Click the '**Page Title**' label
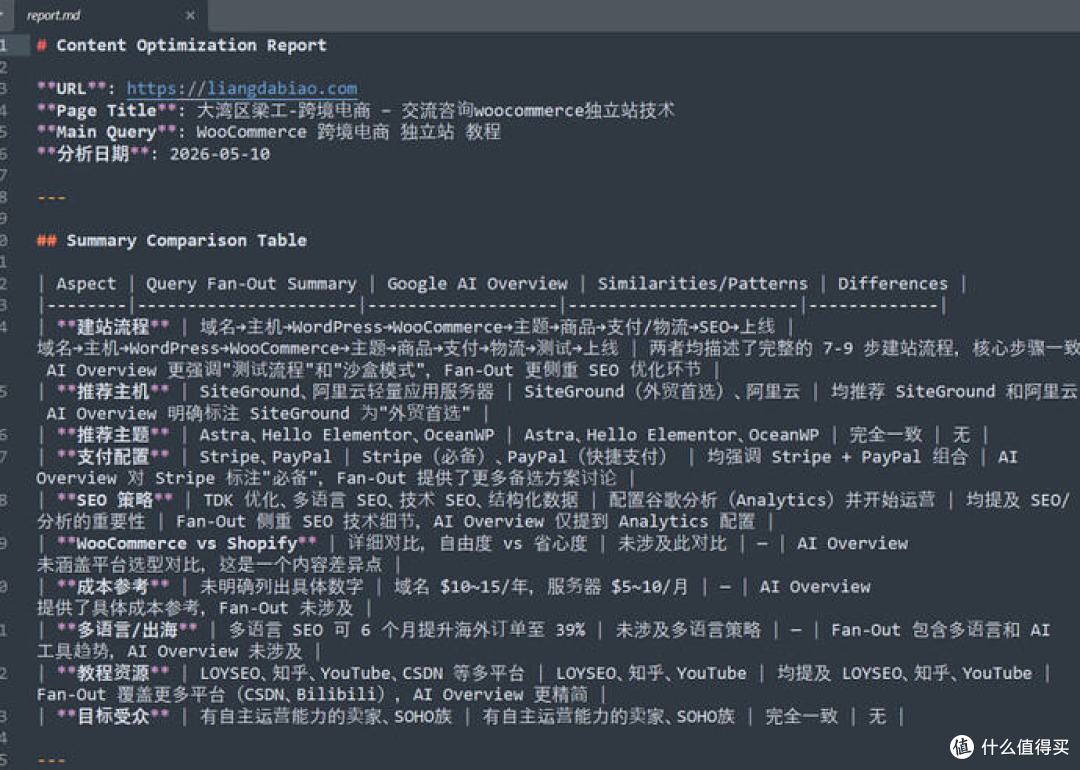1080x770 pixels. tap(107, 111)
